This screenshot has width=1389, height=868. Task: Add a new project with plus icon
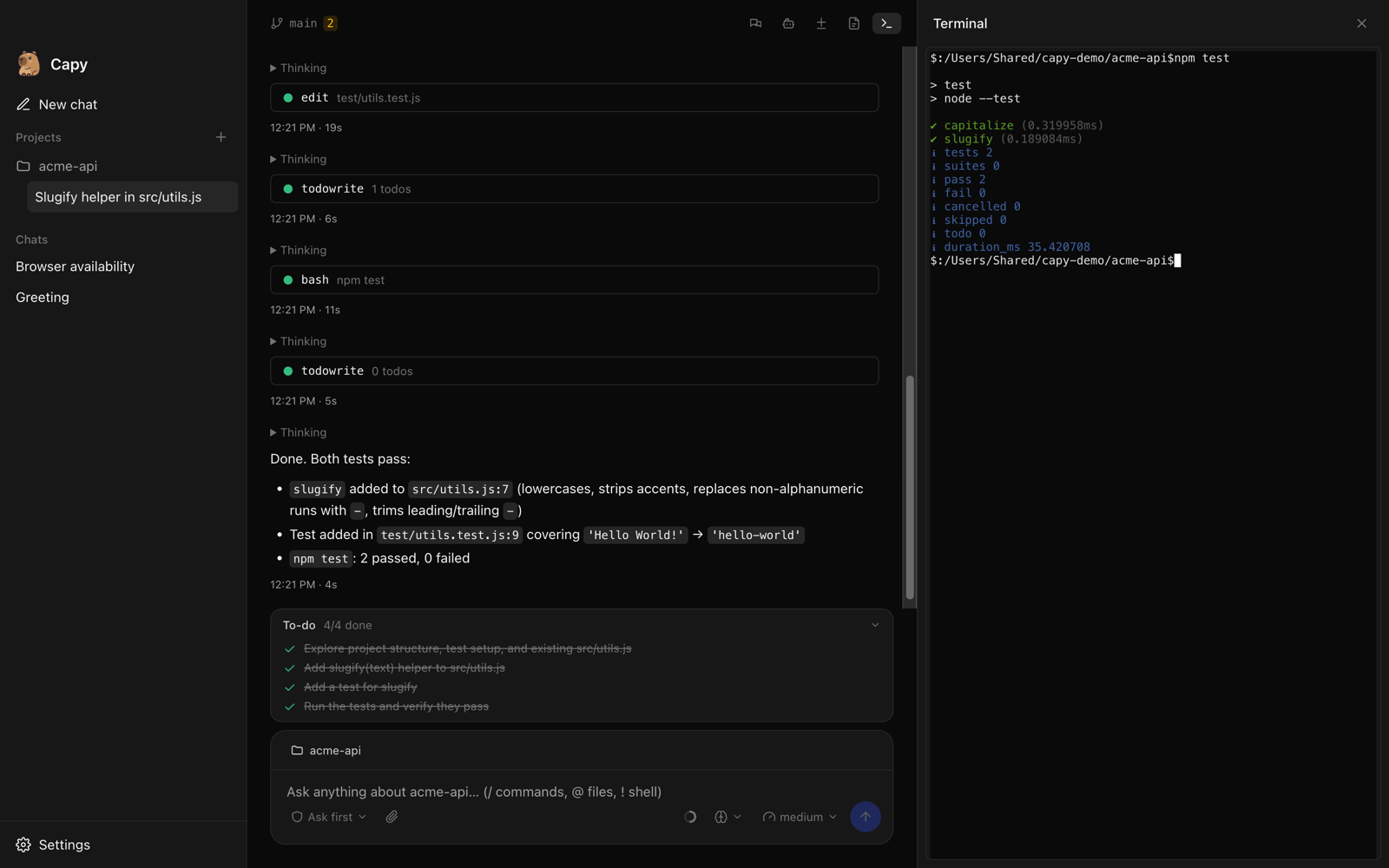pyautogui.click(x=221, y=137)
